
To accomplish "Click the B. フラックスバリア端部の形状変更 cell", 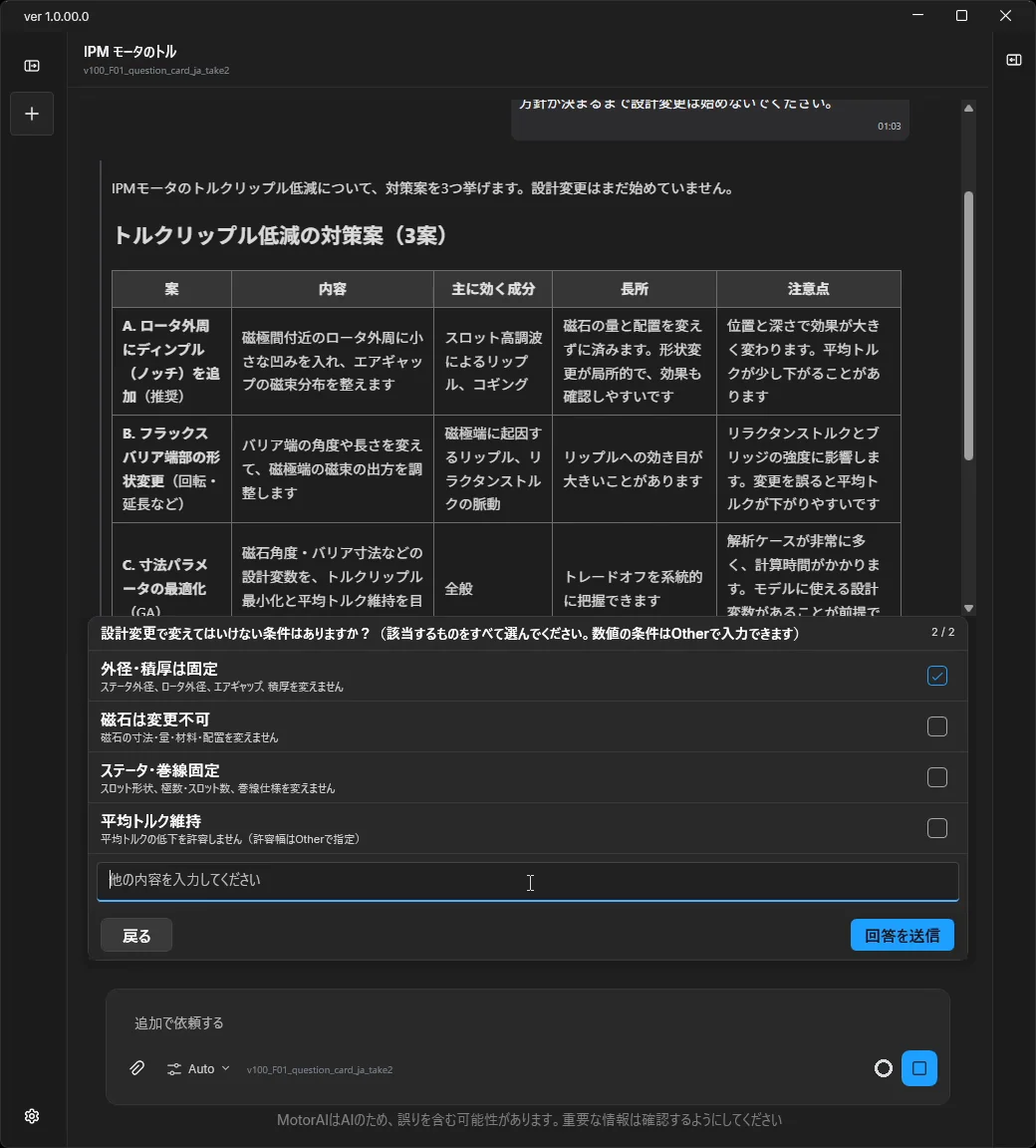I will point(172,468).
